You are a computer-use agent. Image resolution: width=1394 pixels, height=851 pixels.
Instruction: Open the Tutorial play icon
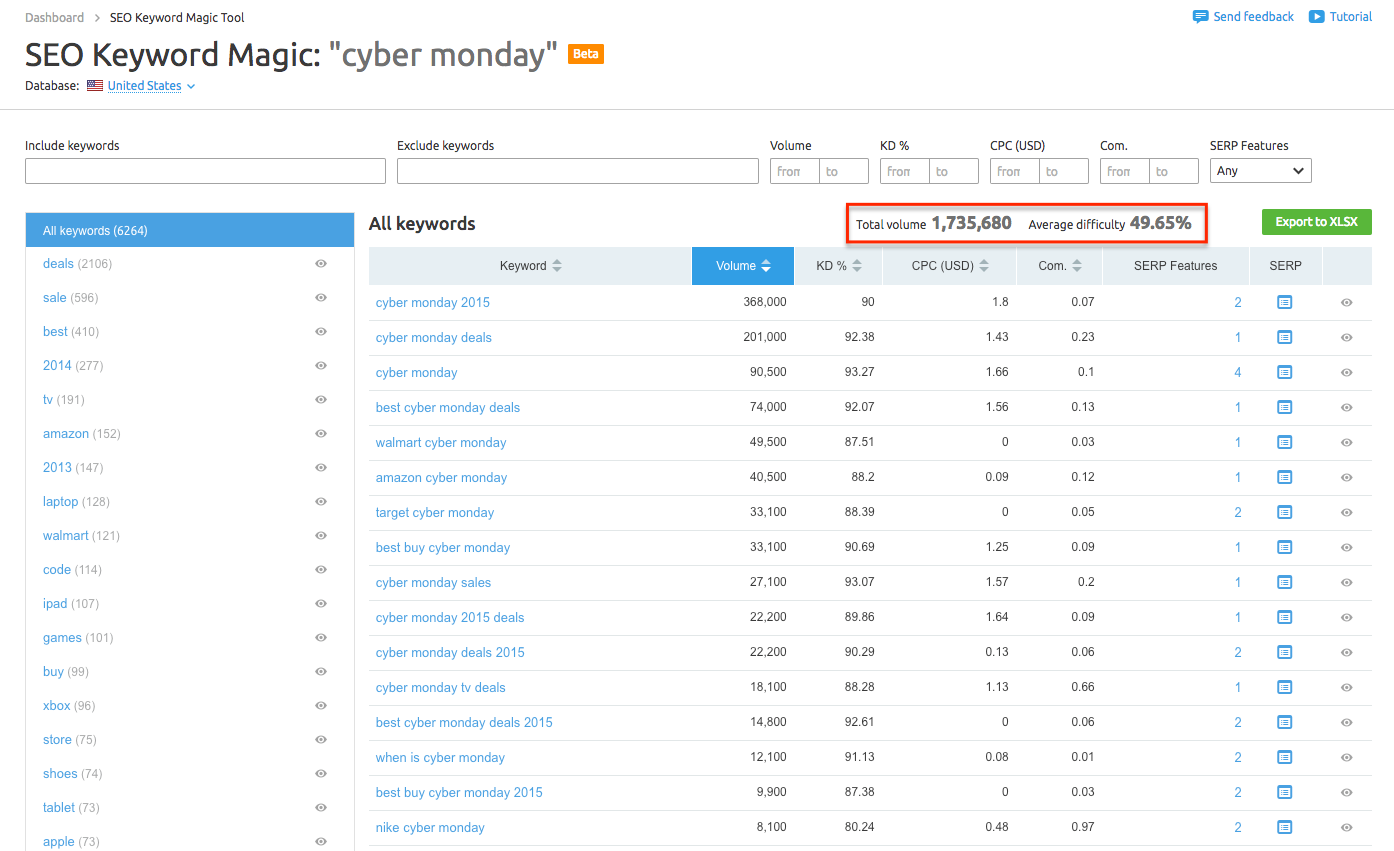pyautogui.click(x=1319, y=16)
